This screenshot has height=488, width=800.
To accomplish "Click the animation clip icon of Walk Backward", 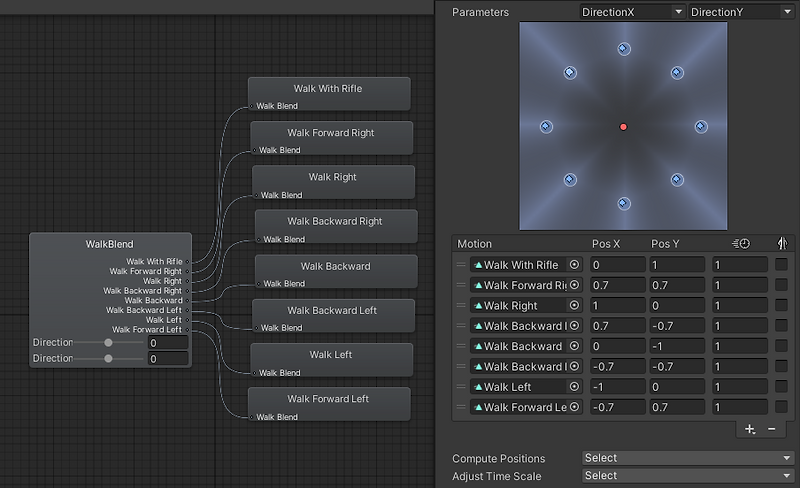I will coord(478,347).
